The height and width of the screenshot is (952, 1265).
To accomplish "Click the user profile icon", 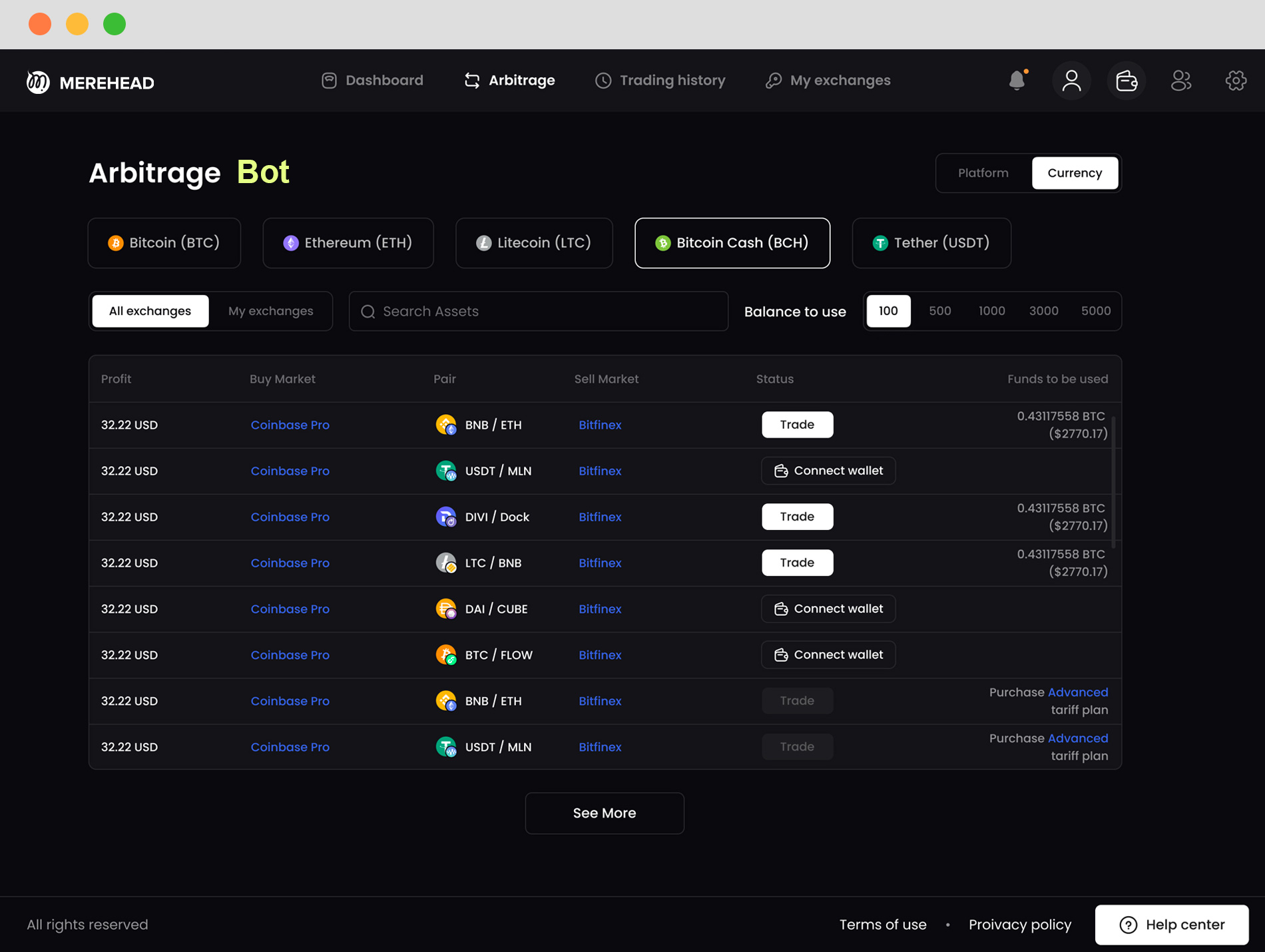I will click(1071, 81).
